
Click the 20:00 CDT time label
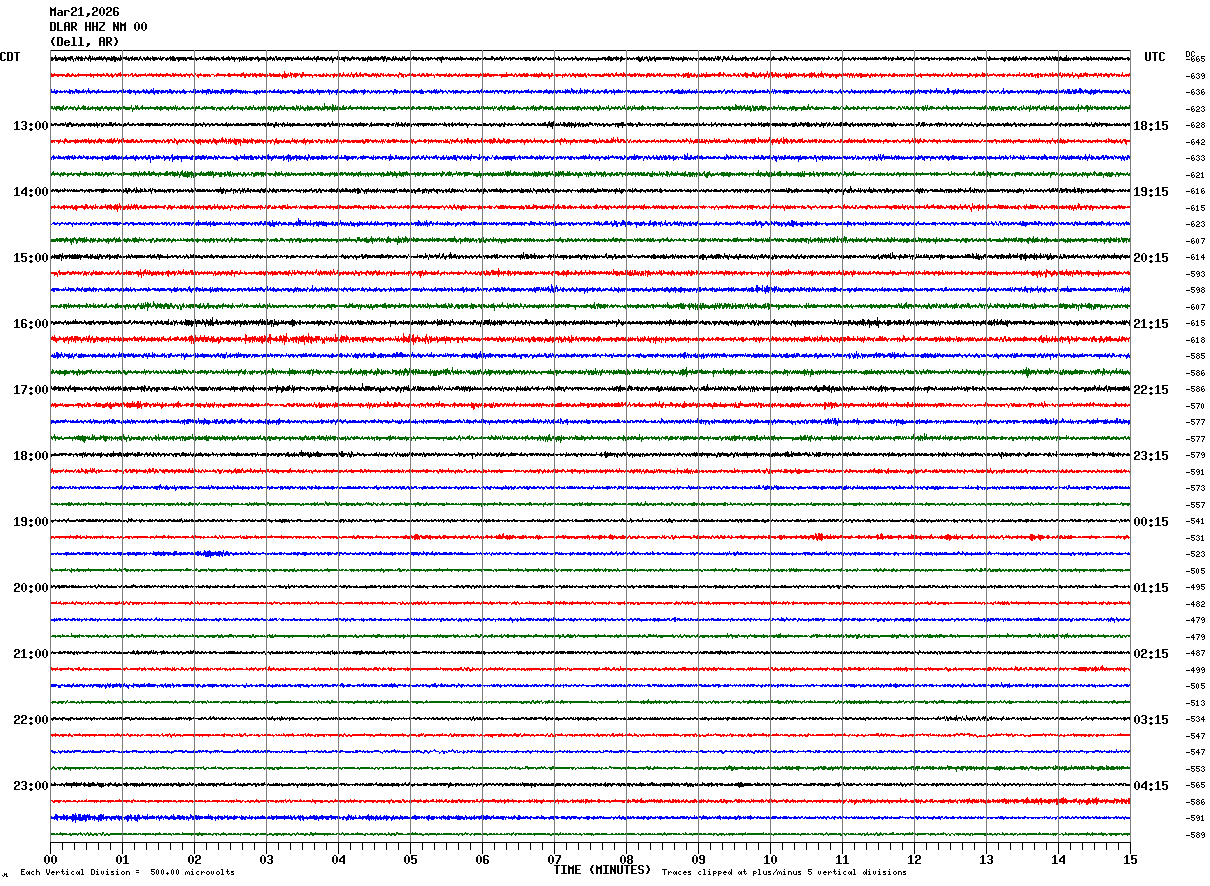pyautogui.click(x=30, y=588)
